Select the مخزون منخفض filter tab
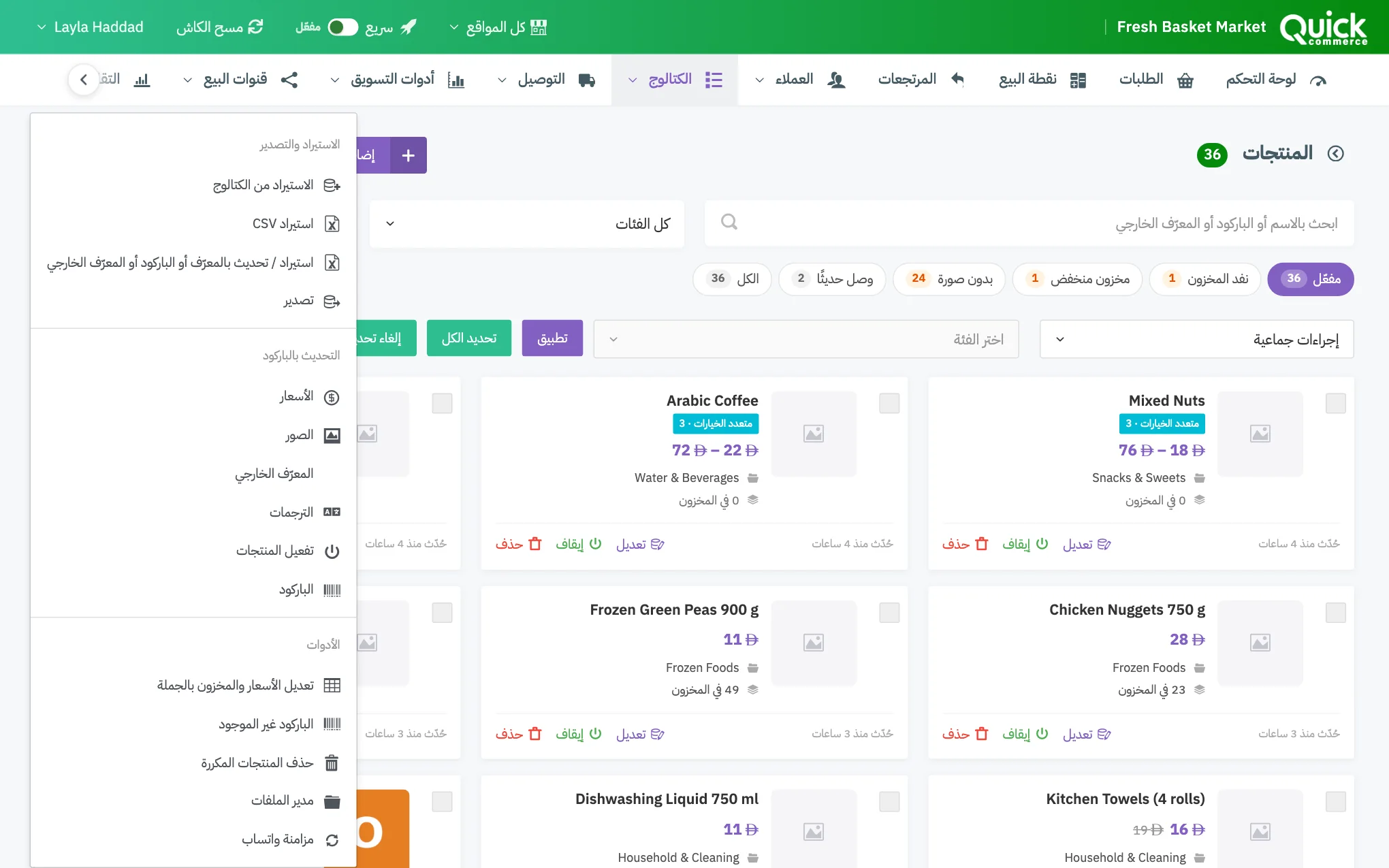 (x=1077, y=279)
